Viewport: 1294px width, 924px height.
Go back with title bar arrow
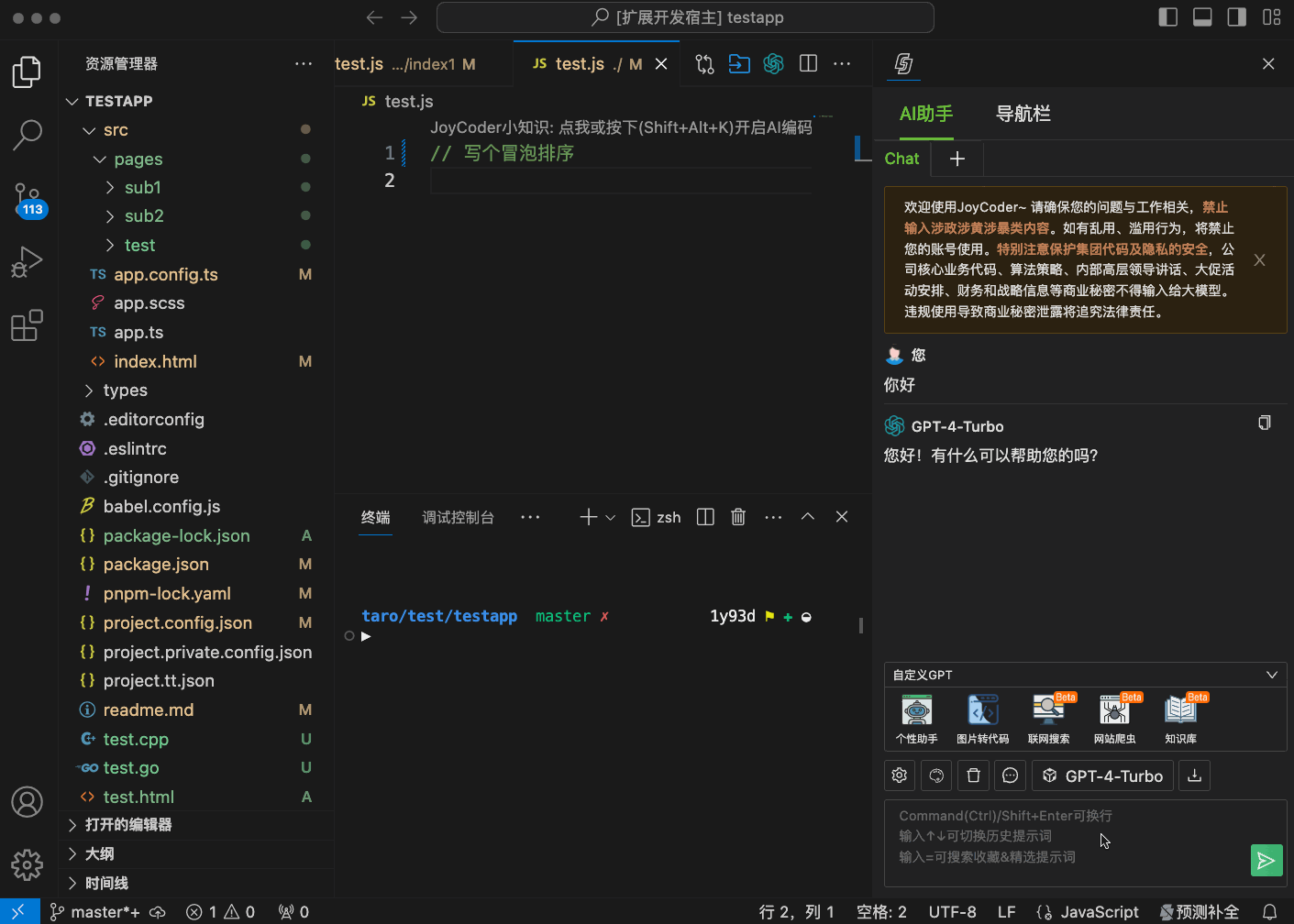[374, 17]
